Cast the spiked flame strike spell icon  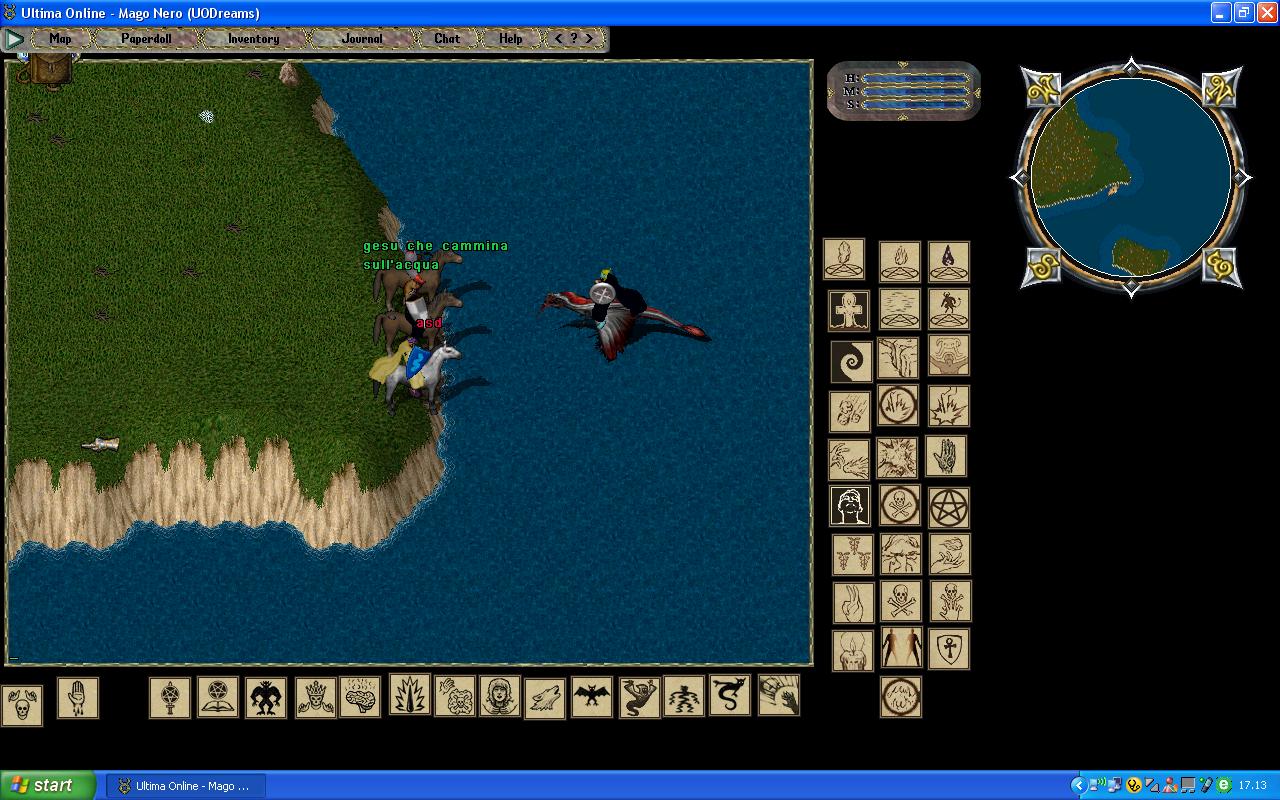click(x=409, y=694)
